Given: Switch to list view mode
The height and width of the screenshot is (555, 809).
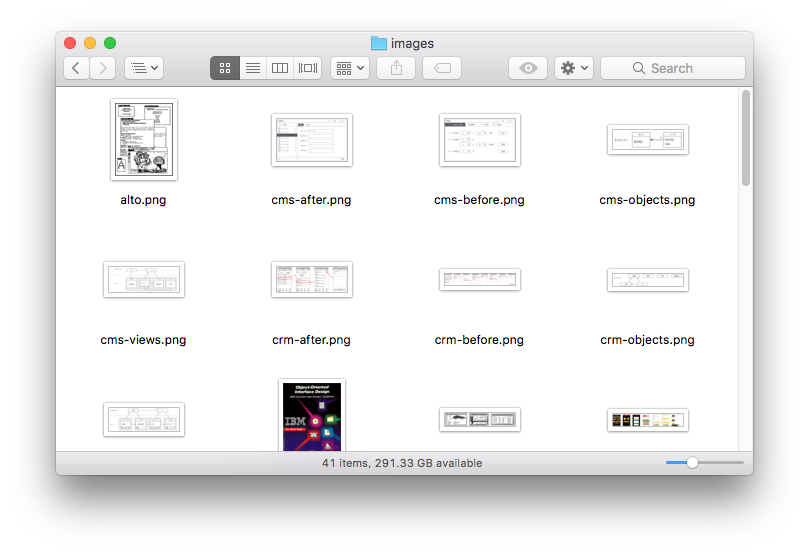Looking at the screenshot, I should click(253, 68).
